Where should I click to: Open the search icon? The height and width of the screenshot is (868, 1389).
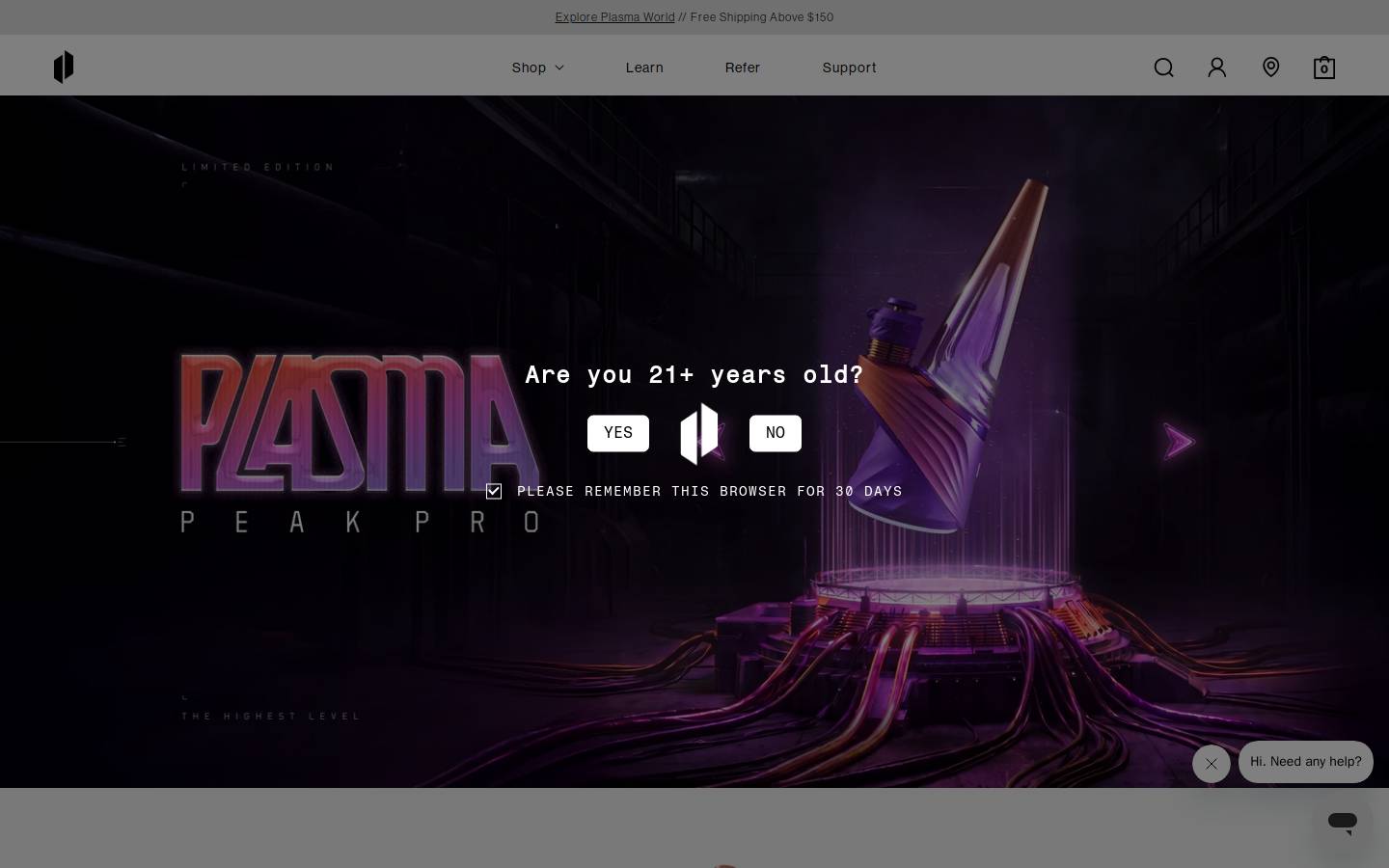coord(1164,68)
